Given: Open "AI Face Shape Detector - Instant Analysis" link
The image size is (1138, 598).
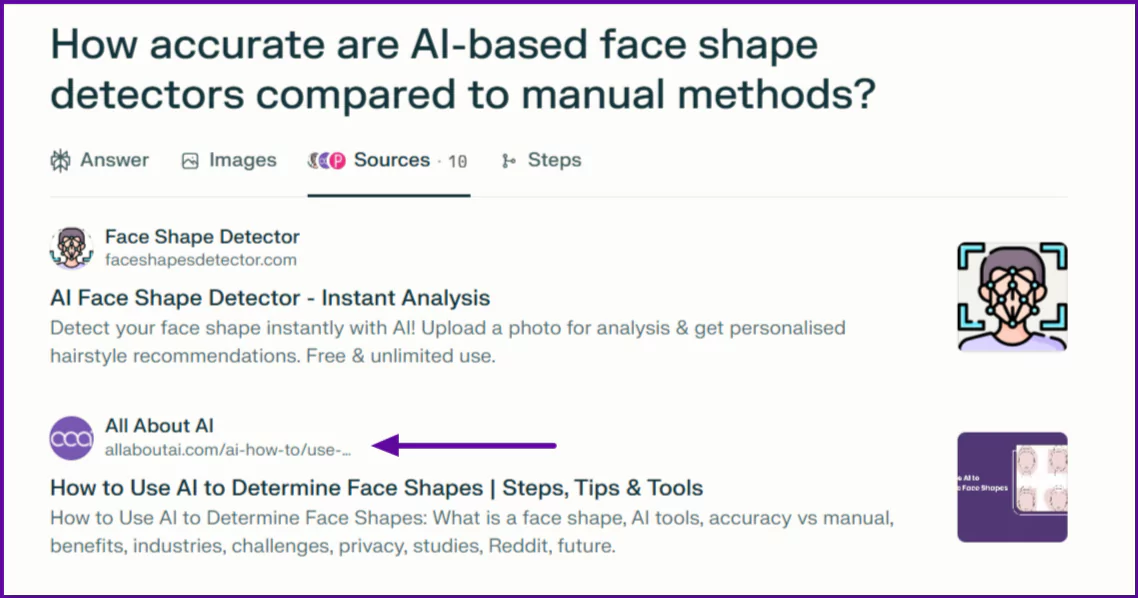Looking at the screenshot, I should tap(270, 298).
